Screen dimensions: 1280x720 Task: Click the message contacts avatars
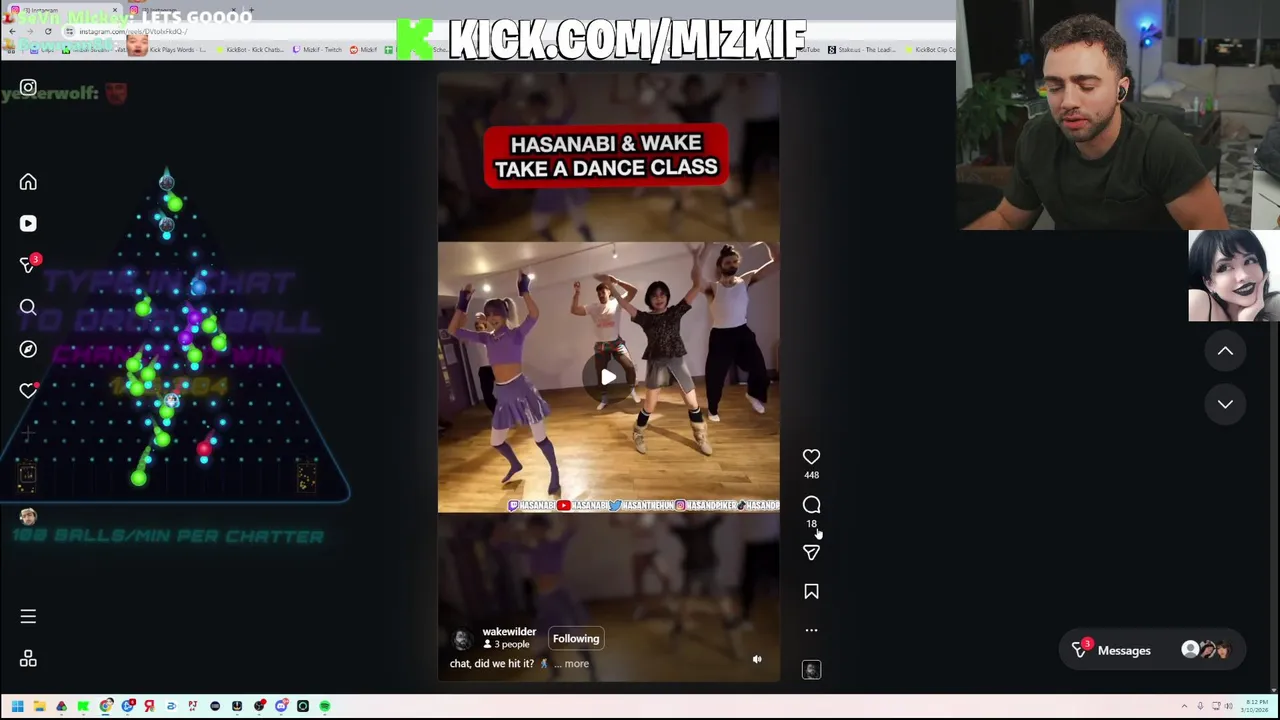click(1205, 650)
